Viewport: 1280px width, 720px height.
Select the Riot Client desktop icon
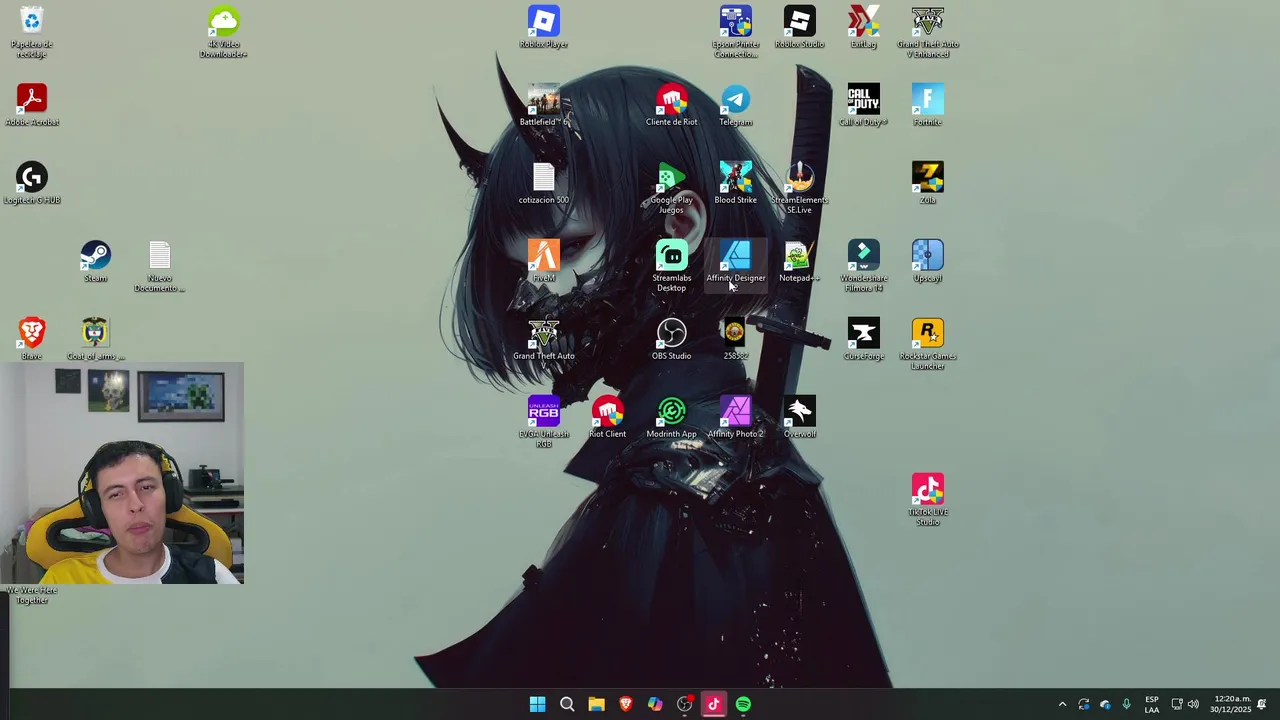[x=608, y=417]
